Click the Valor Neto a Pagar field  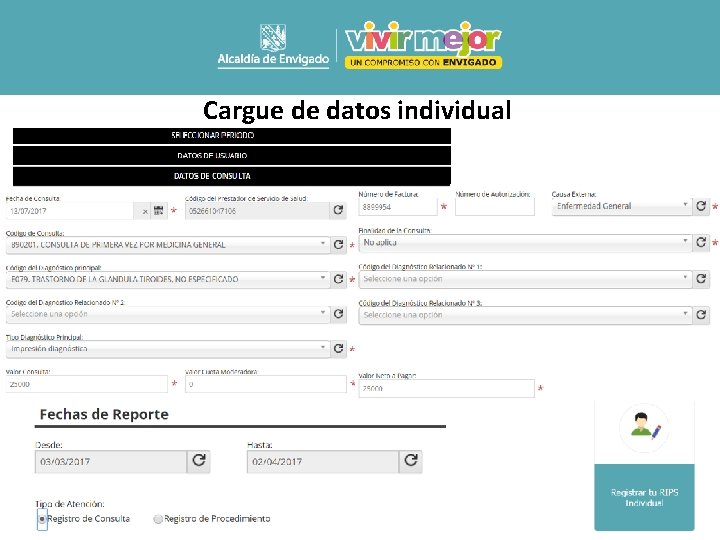click(x=447, y=388)
